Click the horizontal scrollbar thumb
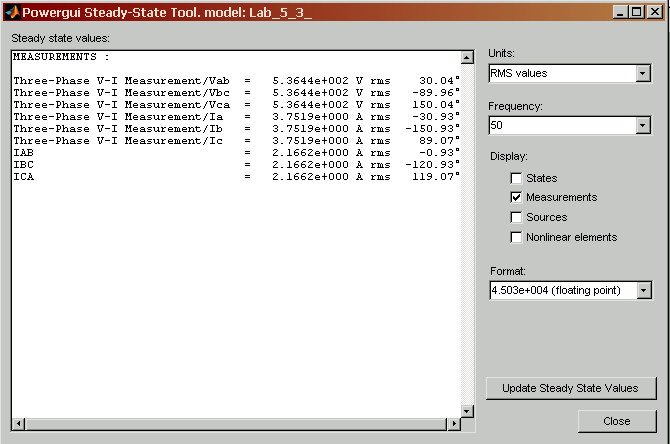The width and height of the screenshot is (670, 444). (236, 424)
